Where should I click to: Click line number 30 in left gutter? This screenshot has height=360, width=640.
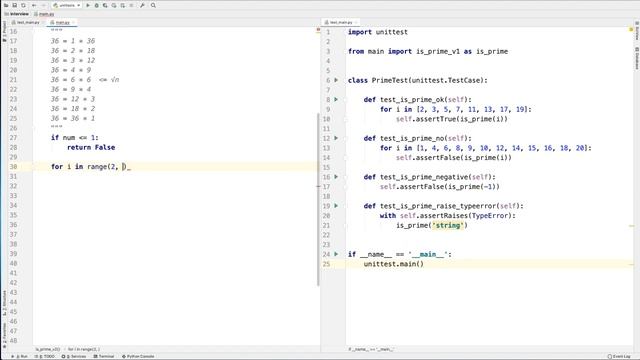(13, 167)
